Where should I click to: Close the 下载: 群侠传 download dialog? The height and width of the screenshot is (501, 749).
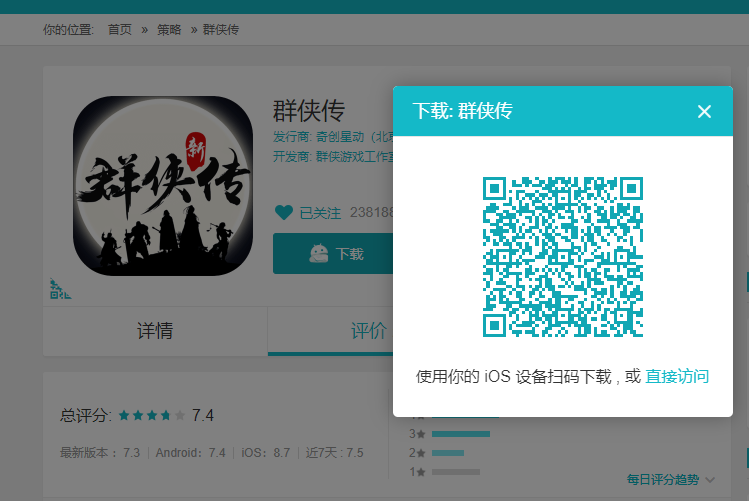pos(704,111)
